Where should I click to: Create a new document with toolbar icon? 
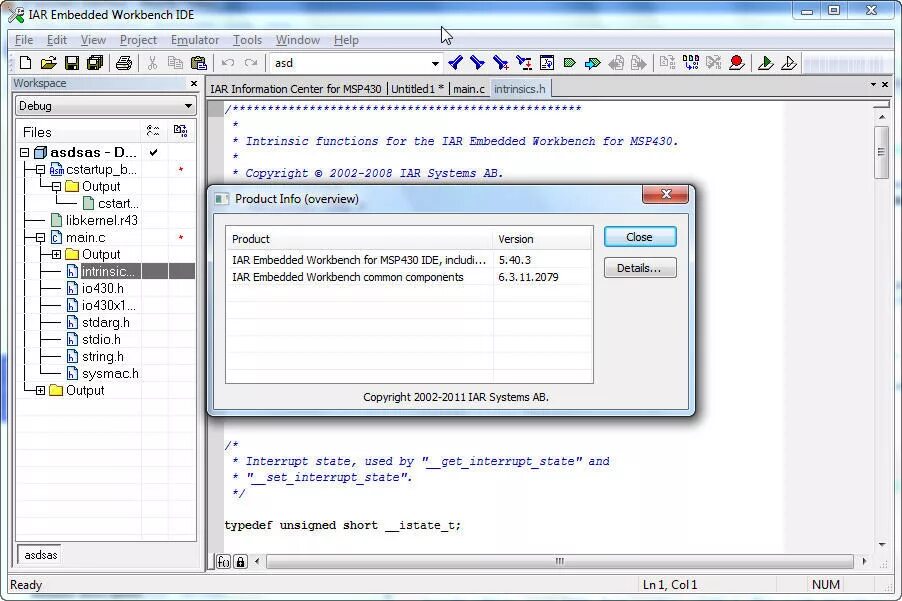(25, 63)
